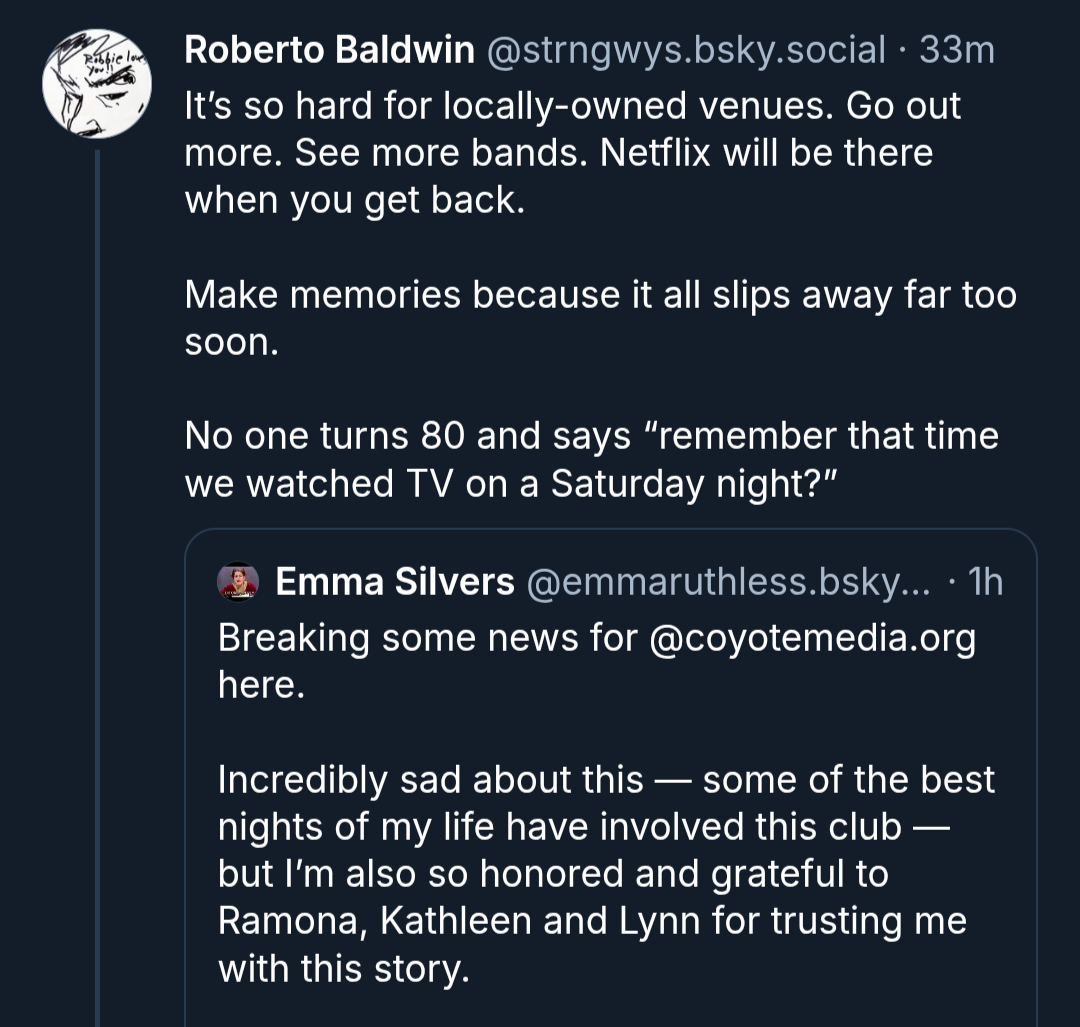1080x1027 pixels.
Task: Click the Emma Silvers display name
Action: click(394, 582)
